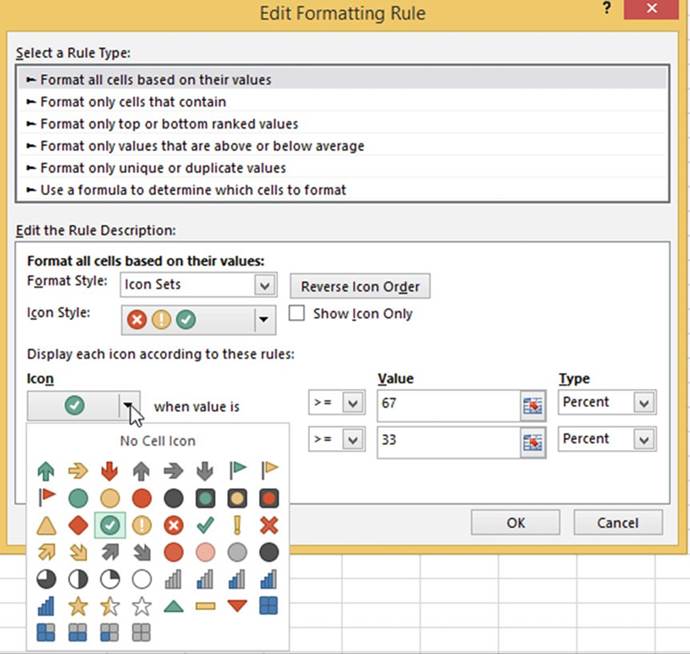Enable the Show Icon Only checkbox
This screenshot has height=654, width=690.
(x=296, y=314)
